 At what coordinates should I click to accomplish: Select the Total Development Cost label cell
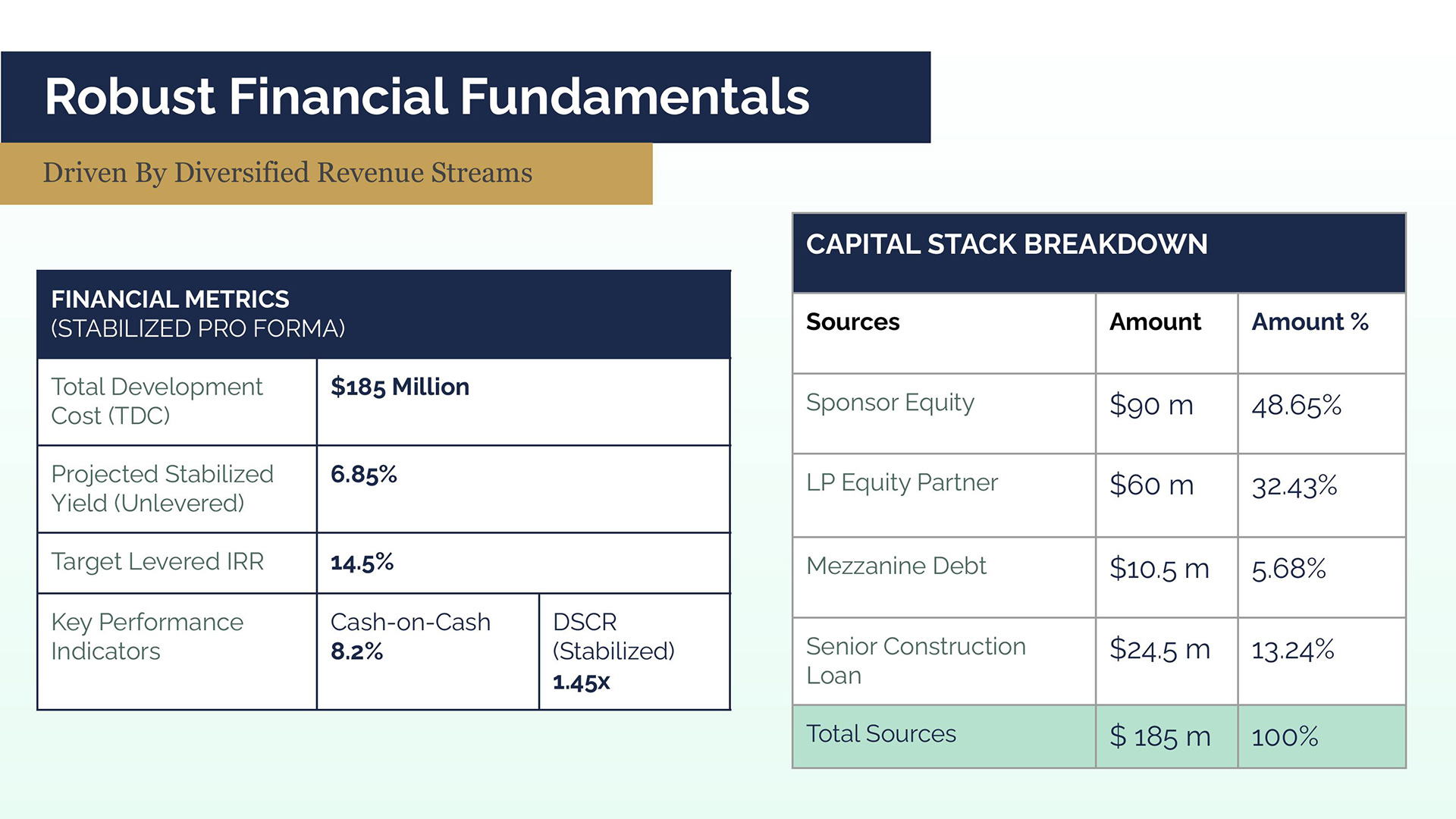177,402
